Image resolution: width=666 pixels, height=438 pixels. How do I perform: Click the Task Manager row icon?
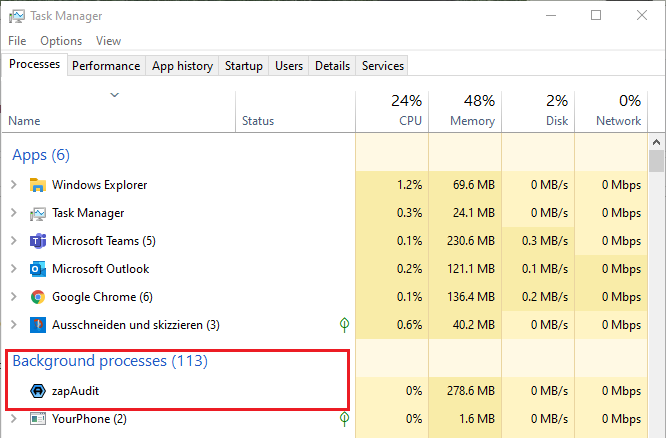coord(38,213)
